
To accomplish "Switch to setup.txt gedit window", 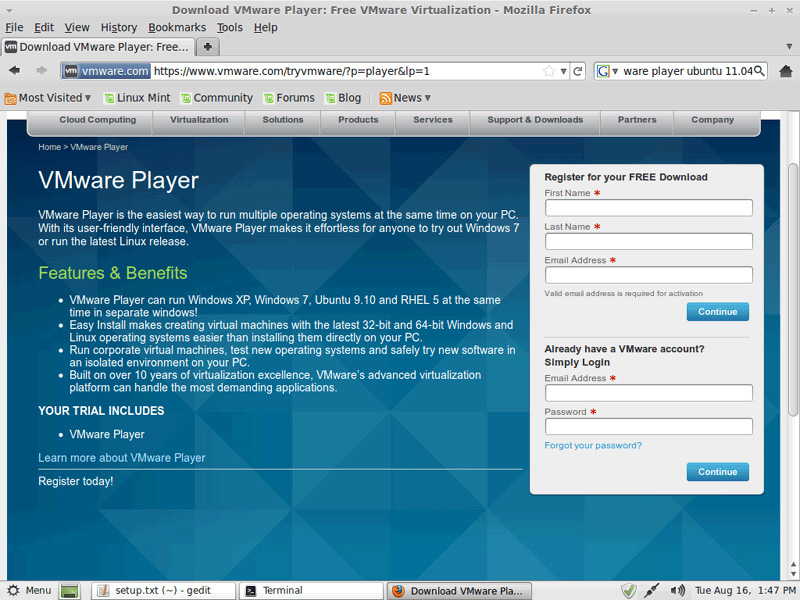I will tap(163, 591).
